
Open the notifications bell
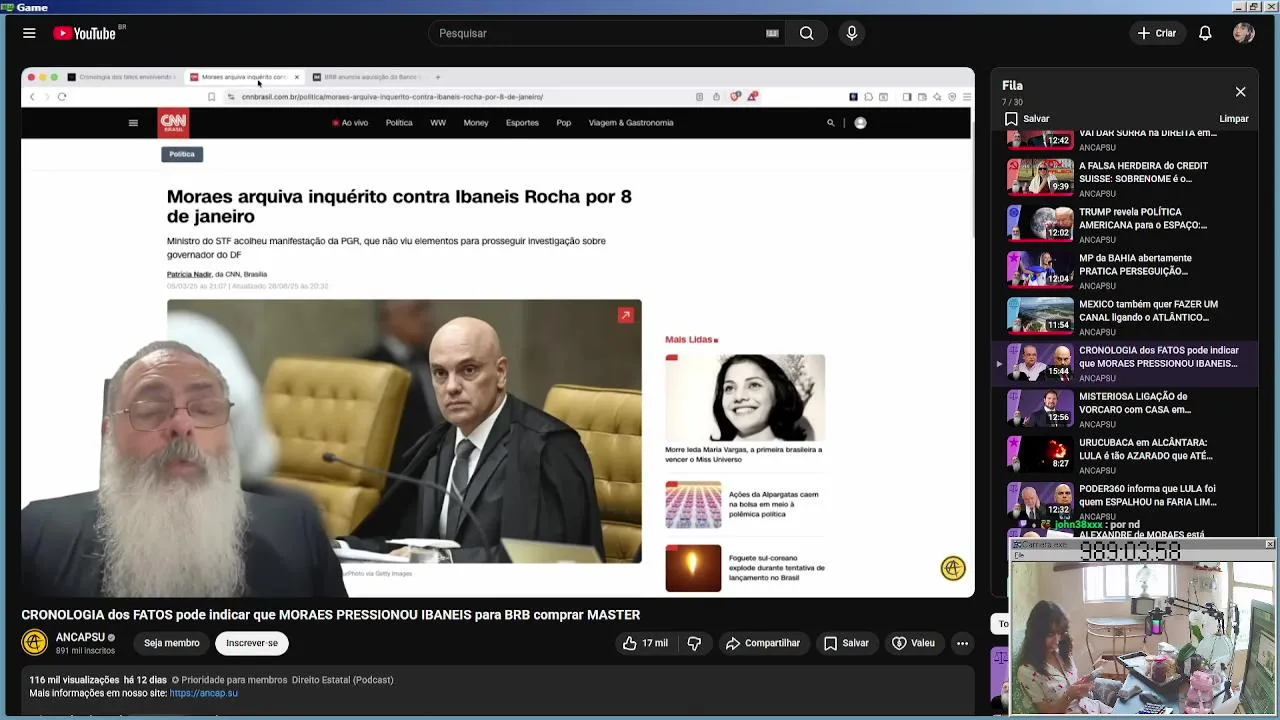pyautogui.click(x=1205, y=33)
